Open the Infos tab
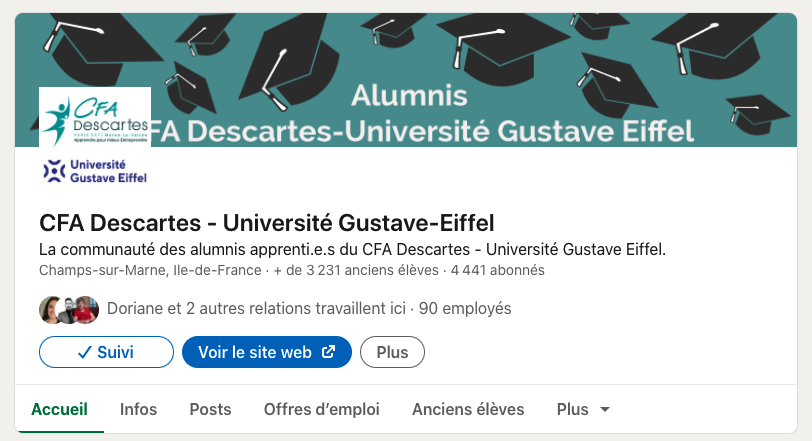Viewport: 812px width, 441px height. click(138, 409)
